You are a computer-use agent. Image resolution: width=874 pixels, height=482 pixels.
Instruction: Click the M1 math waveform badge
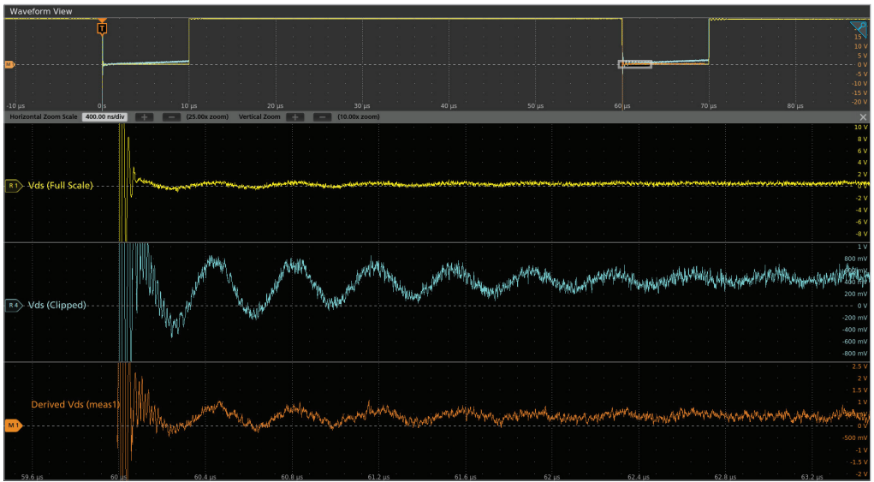(13, 425)
